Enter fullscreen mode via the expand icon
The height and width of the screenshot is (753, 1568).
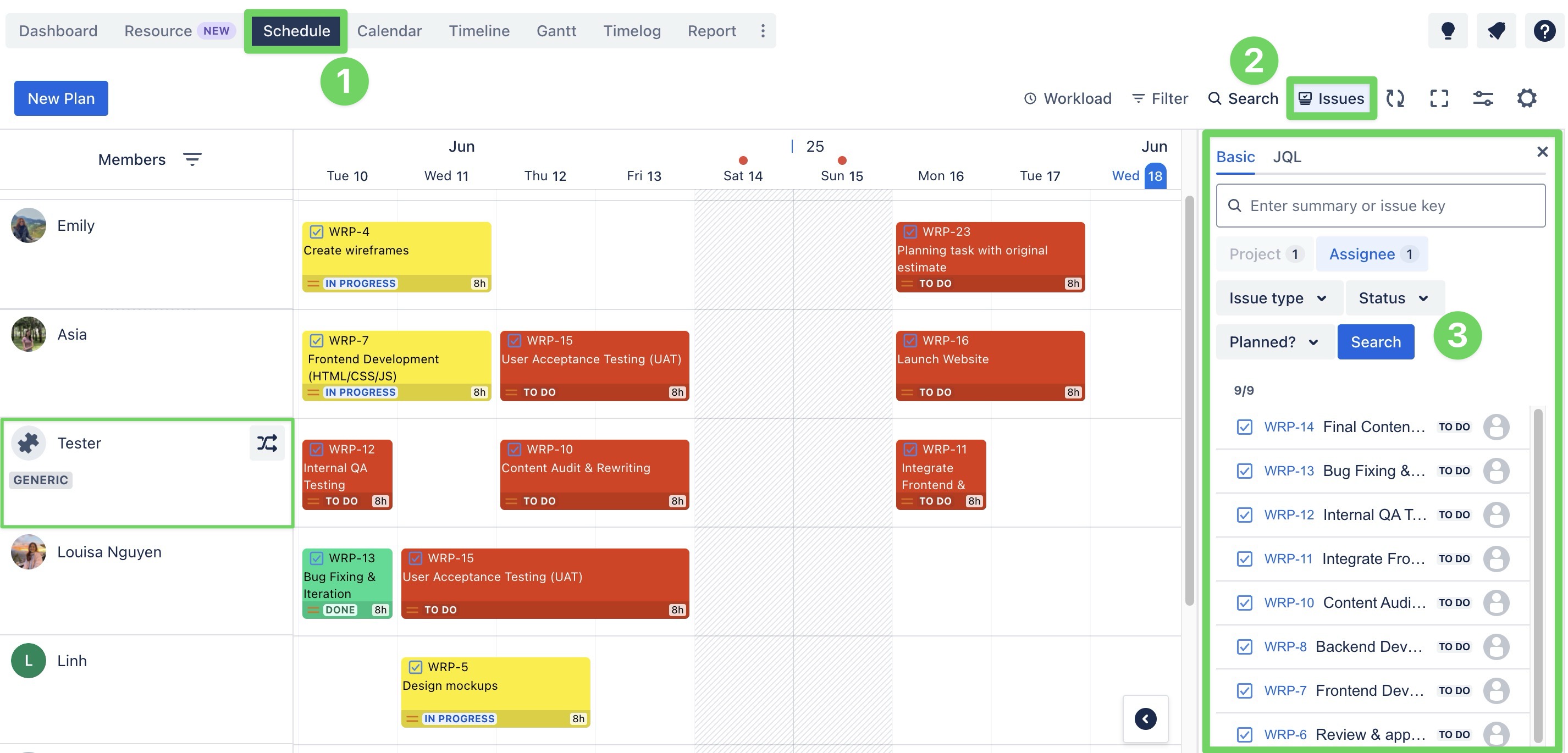(x=1439, y=97)
